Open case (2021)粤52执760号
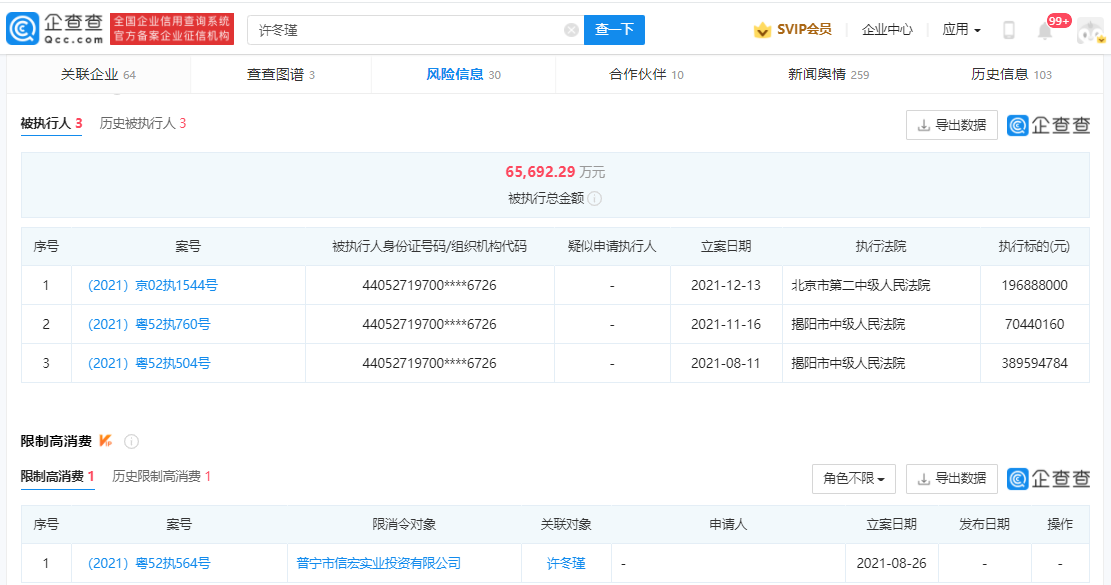Viewport: 1111px width, 585px height. [x=149, y=324]
